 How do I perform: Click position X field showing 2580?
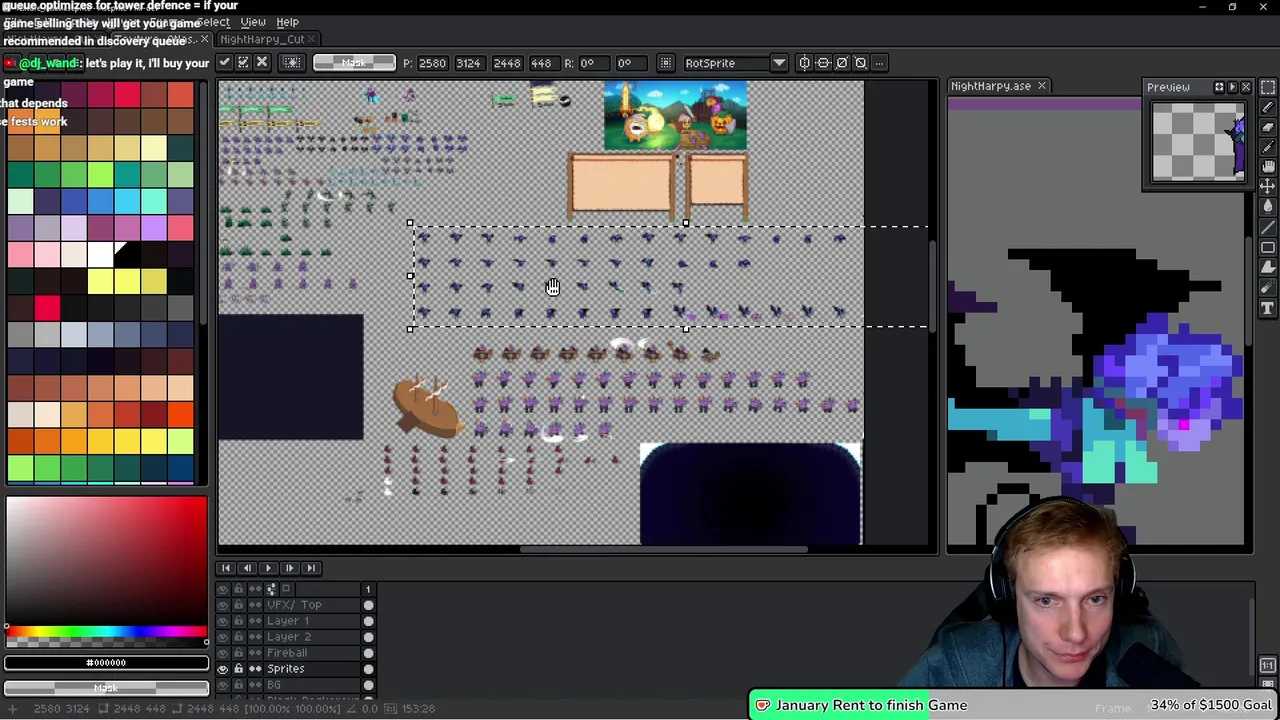(433, 62)
